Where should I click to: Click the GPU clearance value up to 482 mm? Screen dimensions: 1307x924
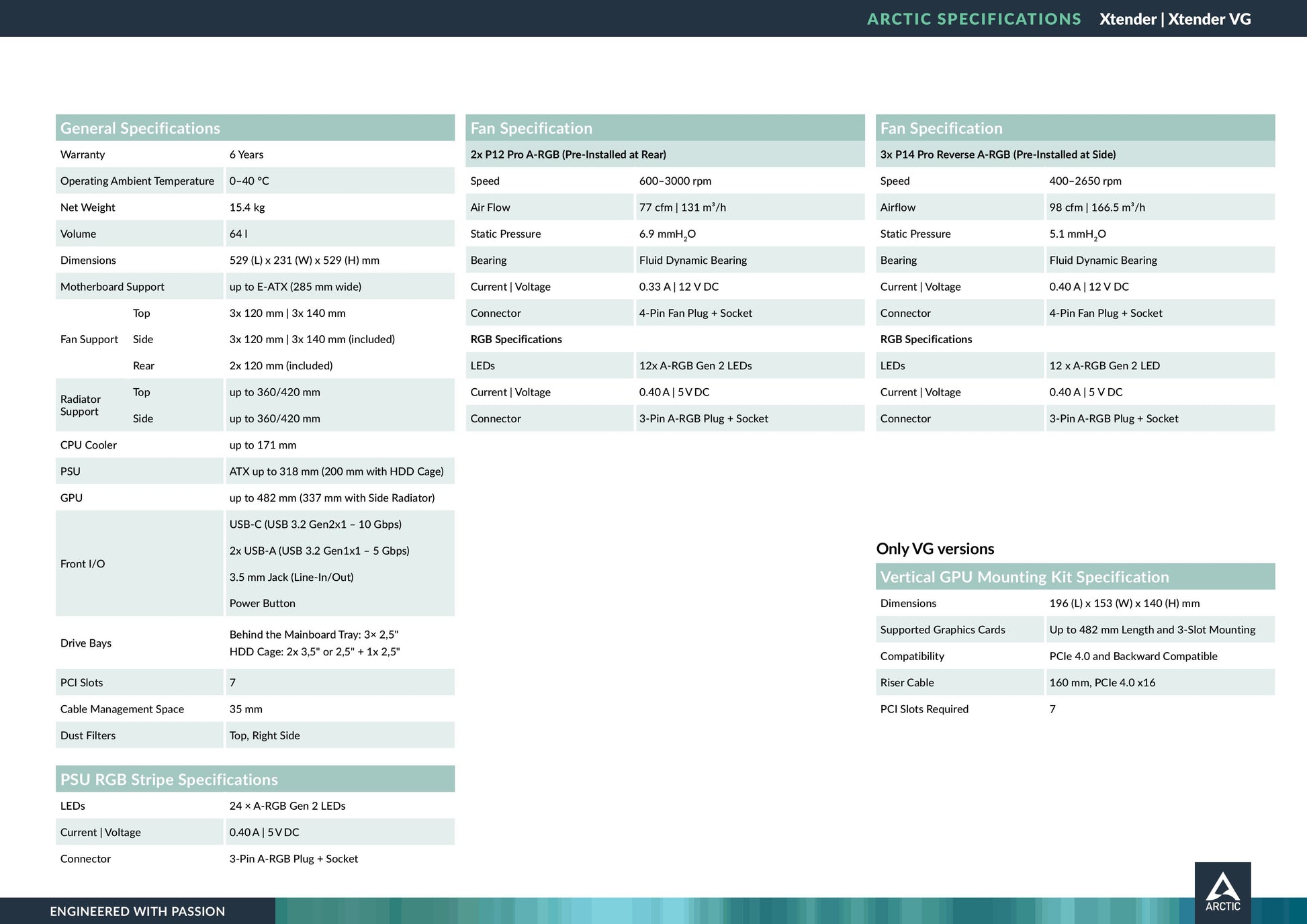332,498
